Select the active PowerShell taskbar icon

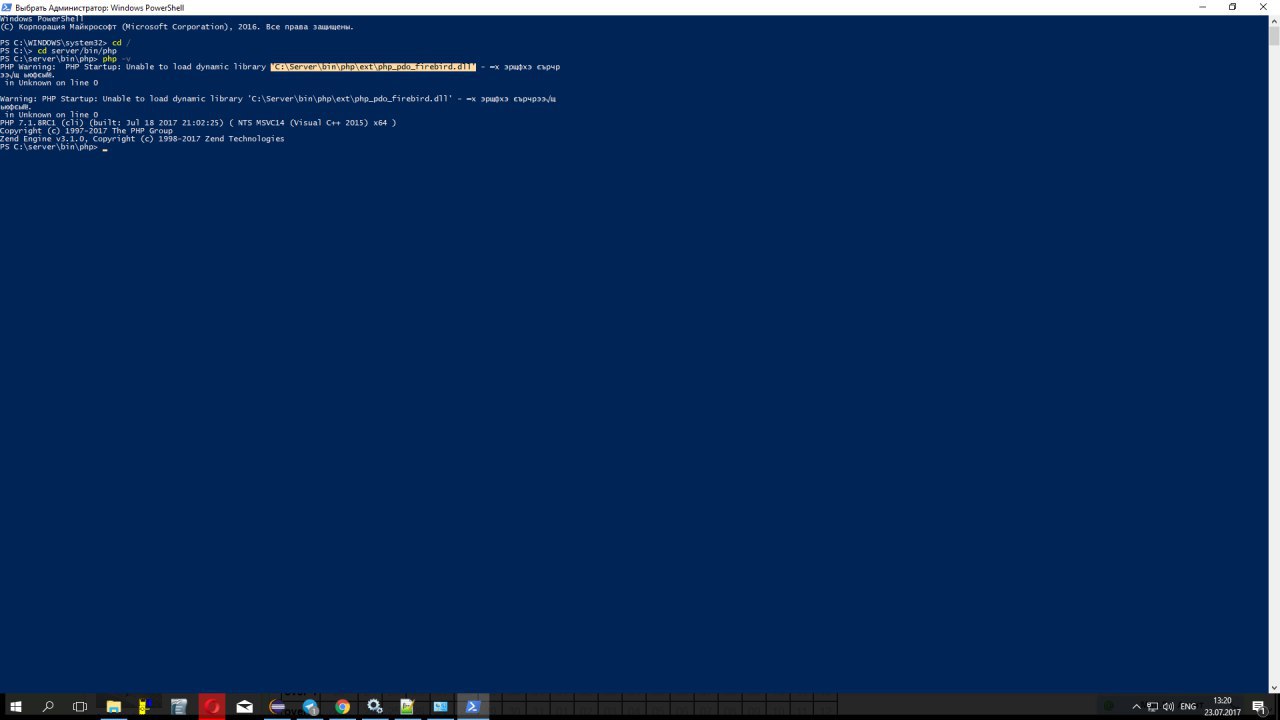473,707
